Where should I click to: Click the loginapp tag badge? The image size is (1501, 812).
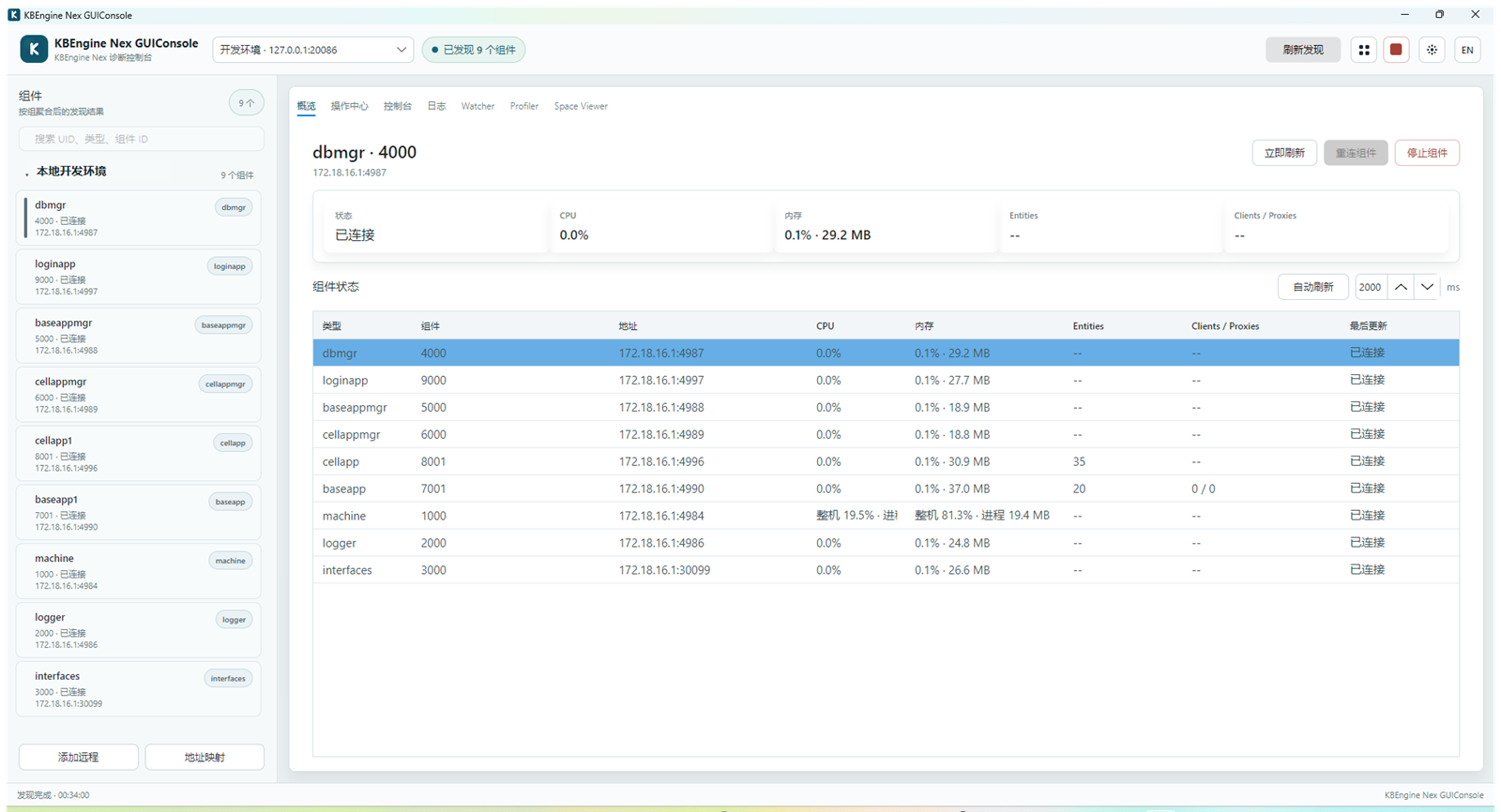point(229,266)
